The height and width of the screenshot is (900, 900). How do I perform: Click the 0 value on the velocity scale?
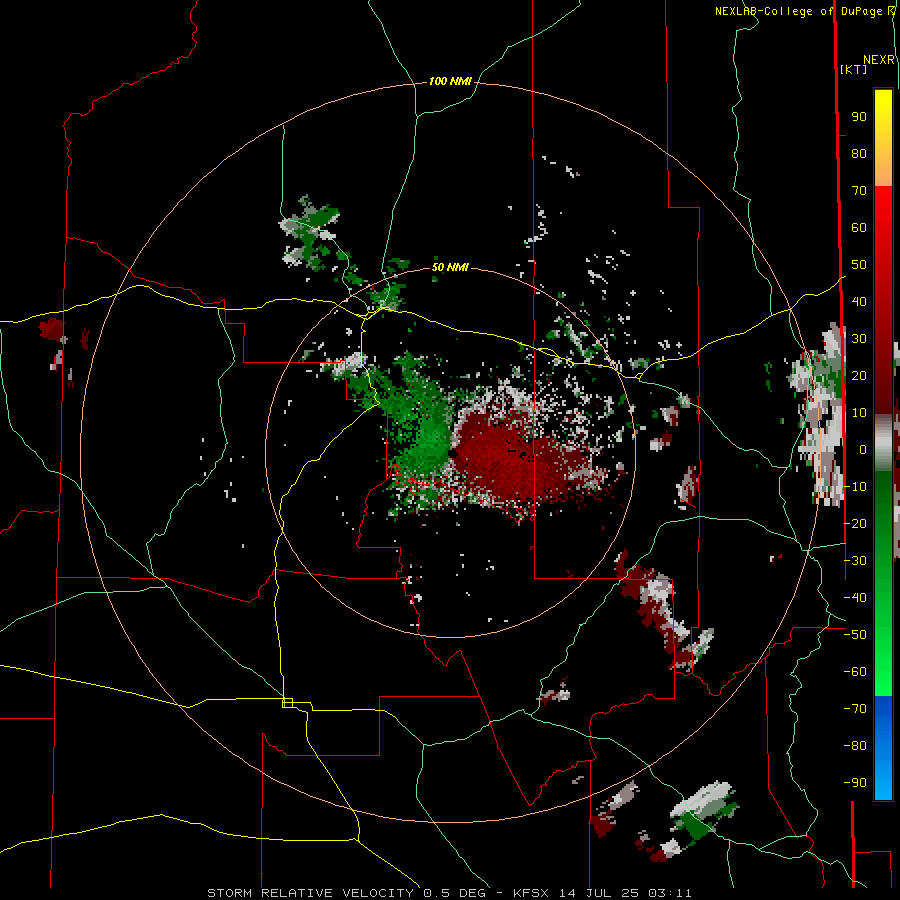pyautogui.click(x=863, y=450)
